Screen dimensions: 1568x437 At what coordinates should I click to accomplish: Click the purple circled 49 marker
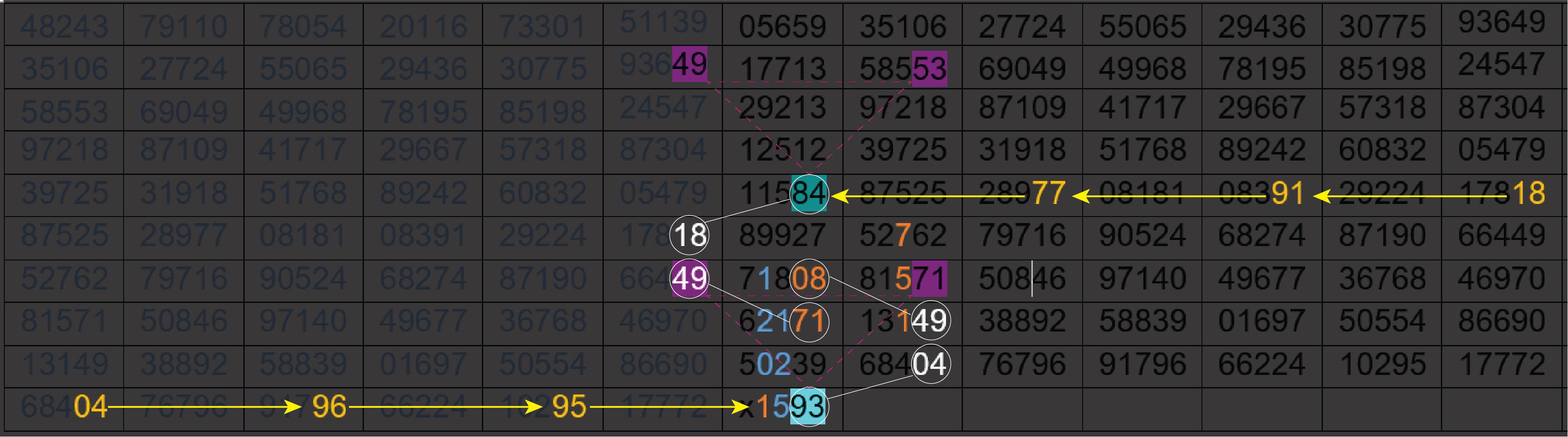pos(689,278)
